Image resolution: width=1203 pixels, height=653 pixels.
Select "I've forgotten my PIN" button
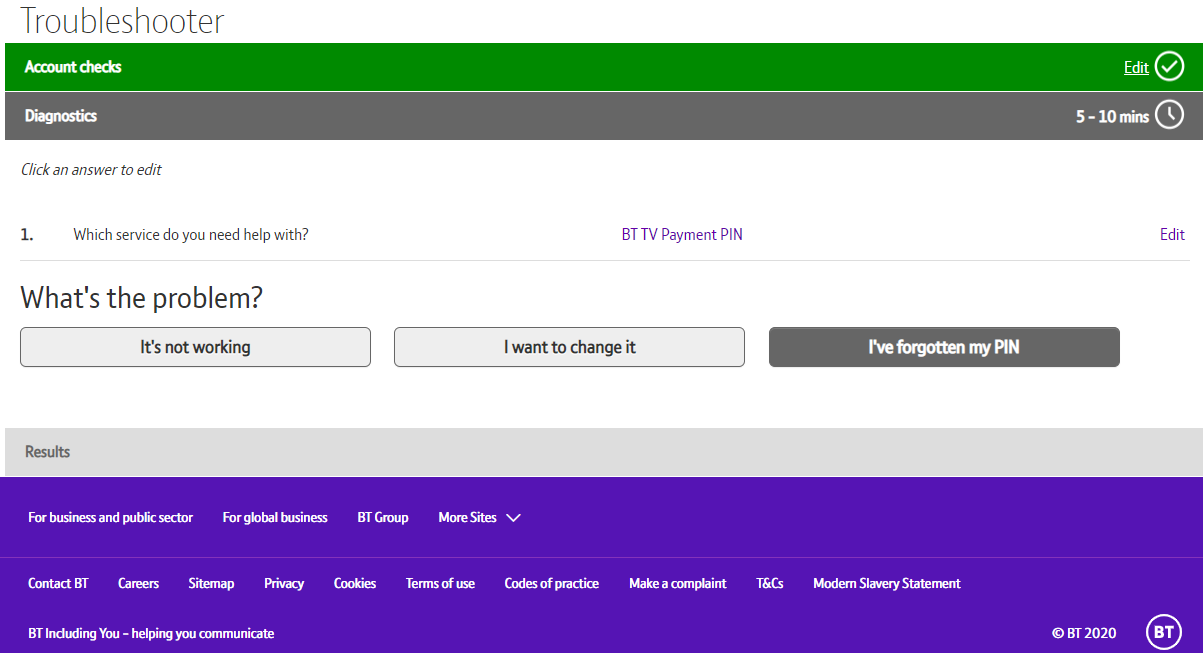tap(943, 347)
